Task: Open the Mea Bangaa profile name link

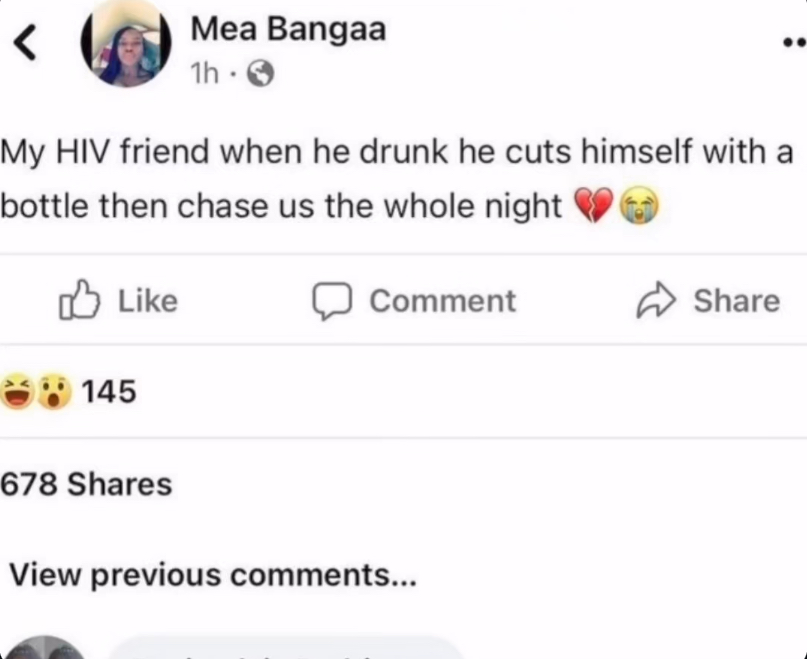Action: tap(288, 30)
